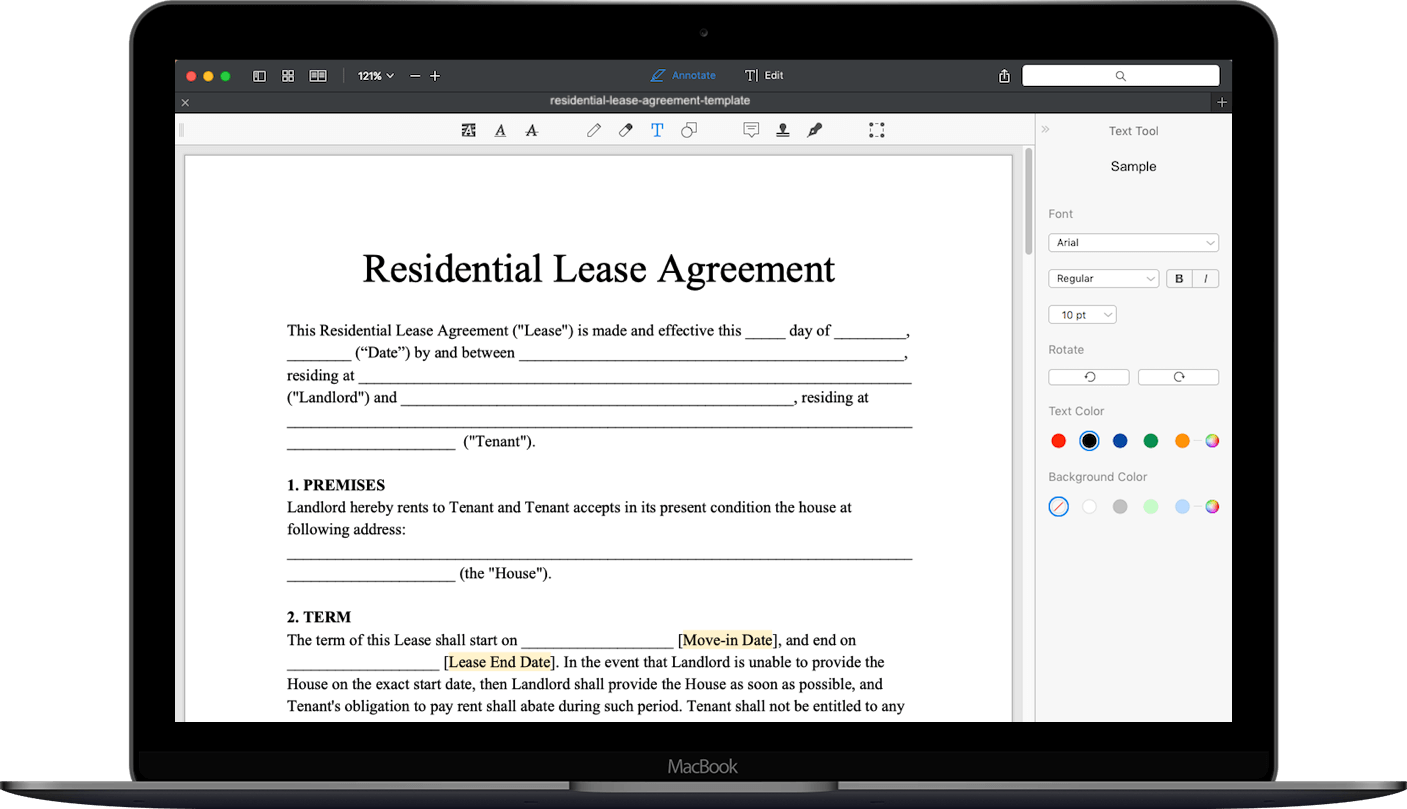This screenshot has width=1407, height=809.
Task: Set text color to red
Action: point(1058,440)
